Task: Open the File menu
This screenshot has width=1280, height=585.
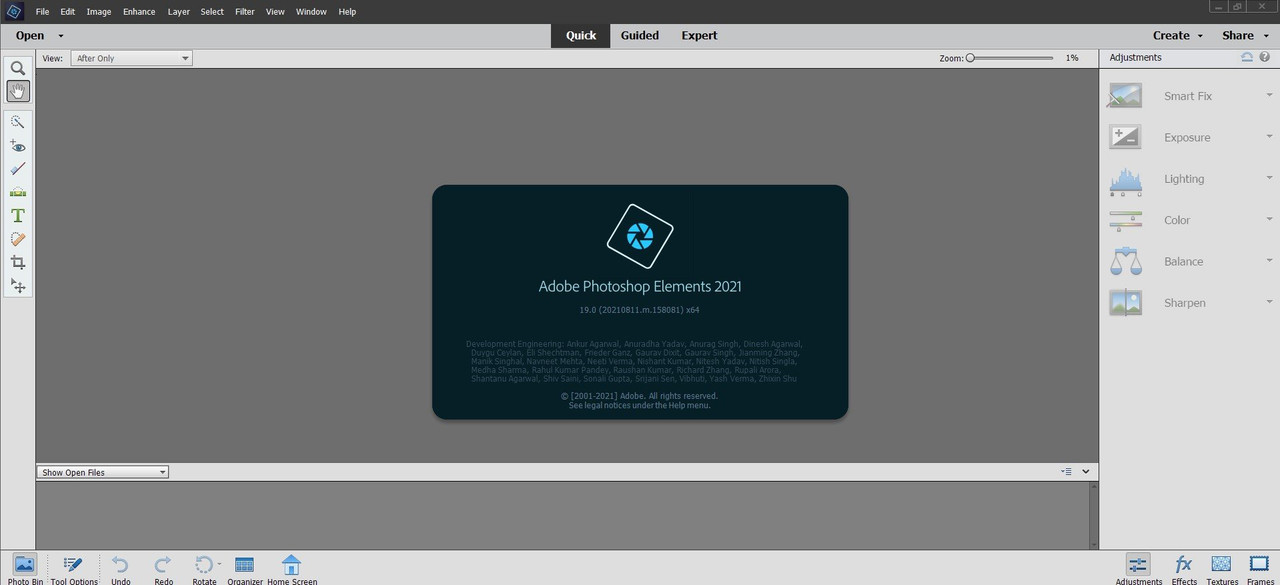Action: tap(42, 12)
